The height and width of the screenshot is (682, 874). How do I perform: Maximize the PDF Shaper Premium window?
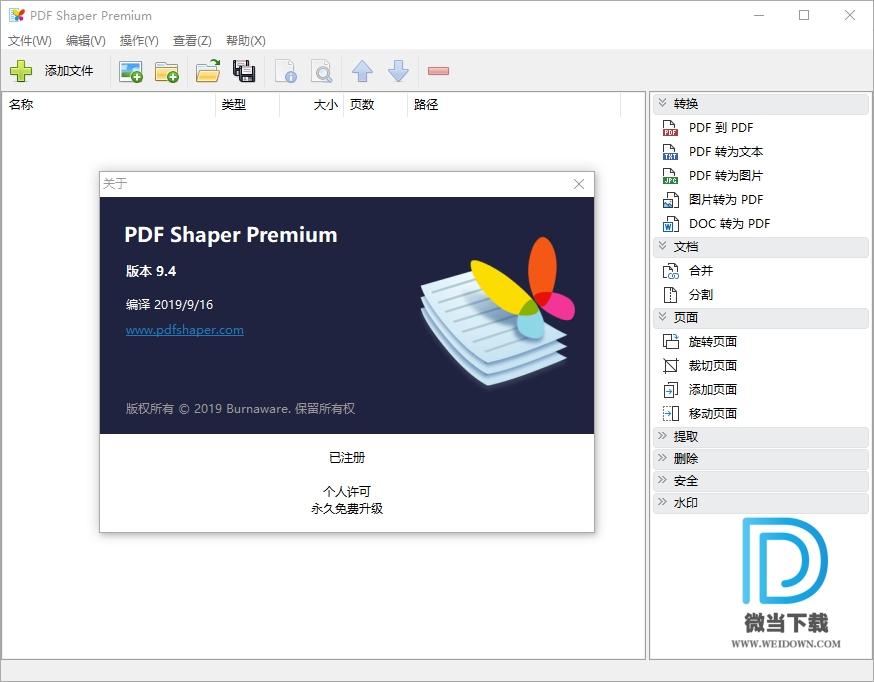point(804,15)
